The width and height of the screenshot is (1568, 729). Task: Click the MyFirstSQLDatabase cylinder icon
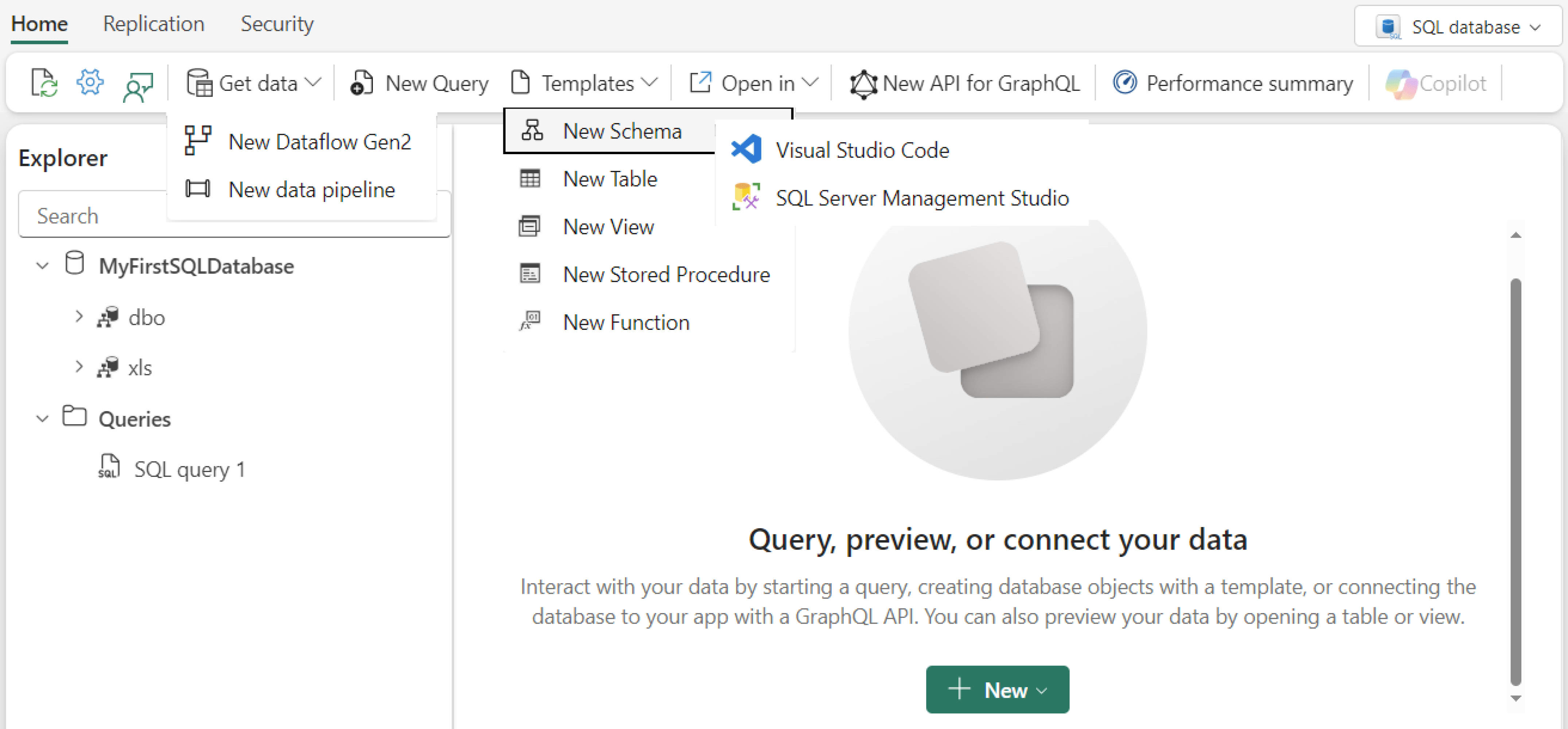click(x=75, y=264)
